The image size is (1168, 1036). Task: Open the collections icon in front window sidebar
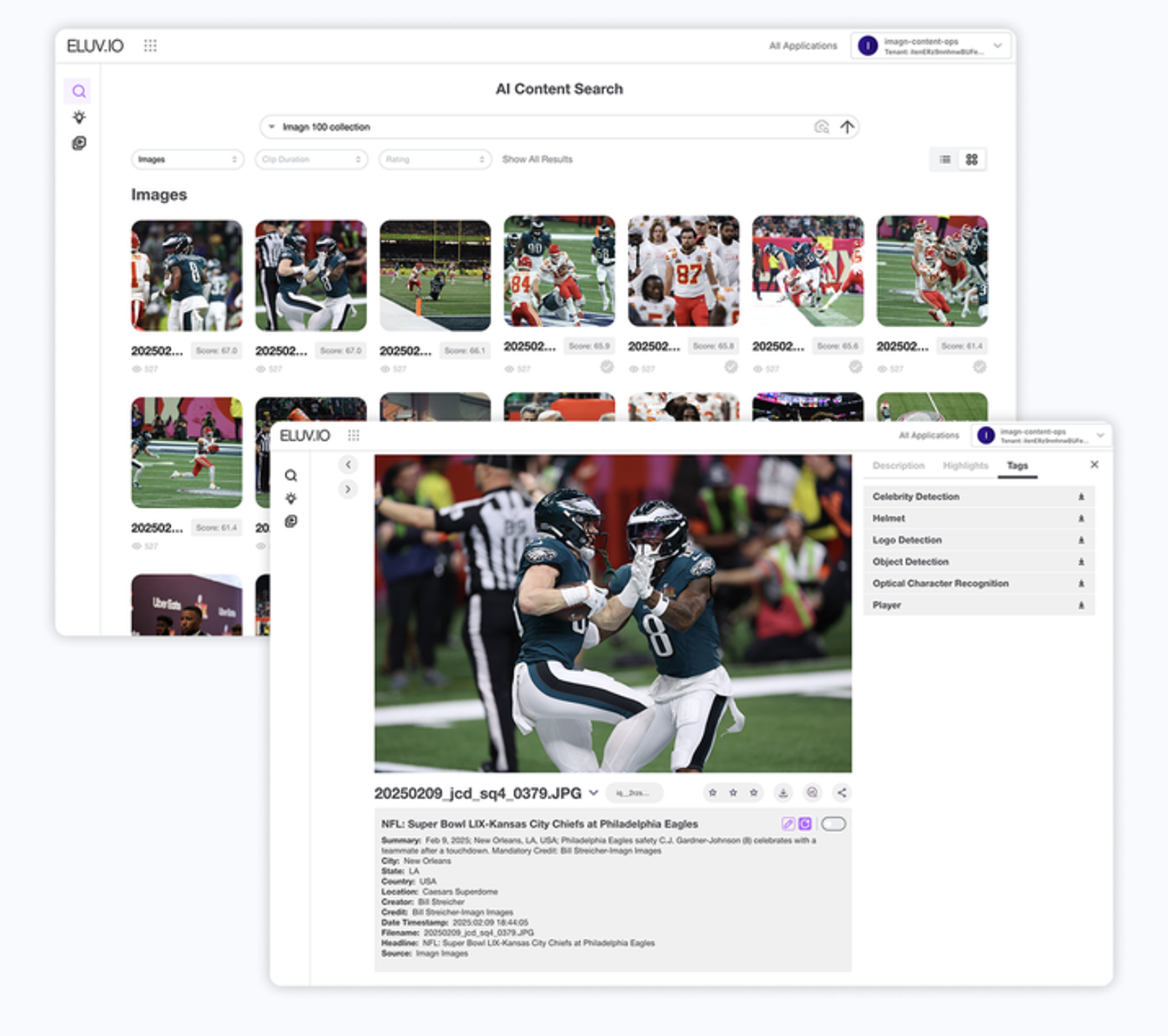click(290, 521)
